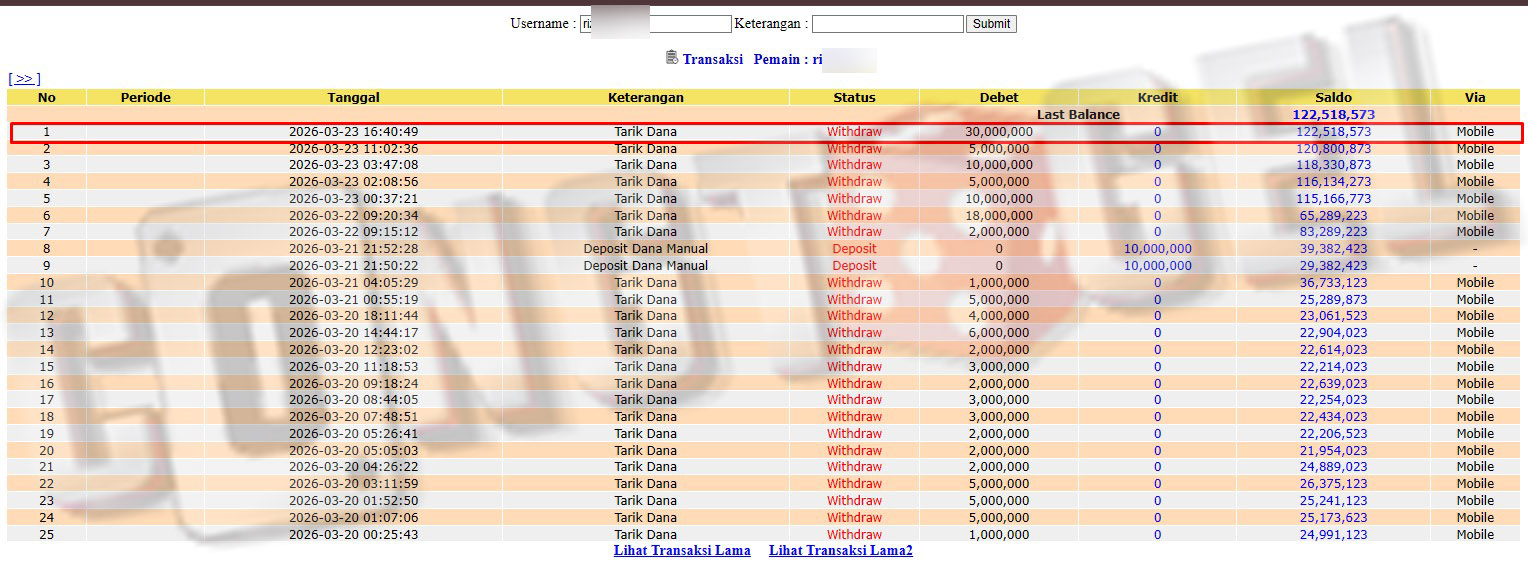Click saldo value 116,134,273
This screenshot has height=565, width=1528.
[x=1333, y=182]
